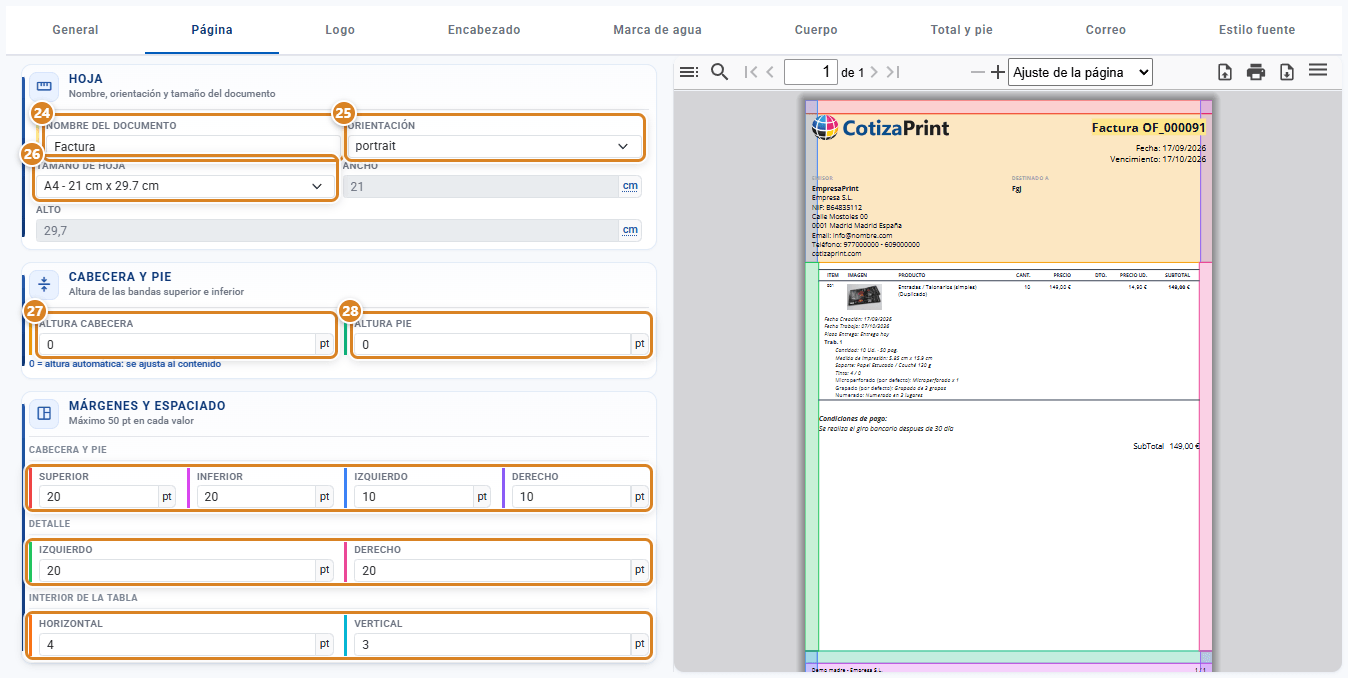Image resolution: width=1348 pixels, height=678 pixels.
Task: Open the Marca de agua tab
Action: coord(657,30)
